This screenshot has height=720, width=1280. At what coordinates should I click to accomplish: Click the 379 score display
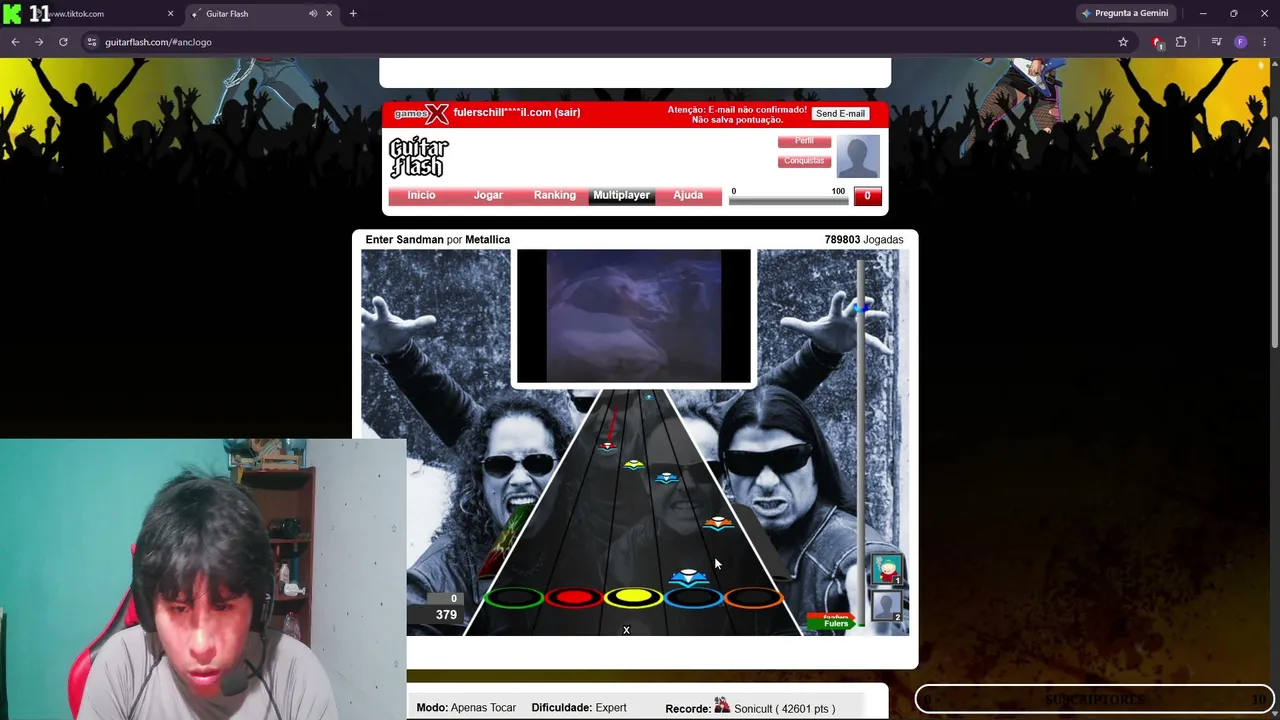click(446, 615)
